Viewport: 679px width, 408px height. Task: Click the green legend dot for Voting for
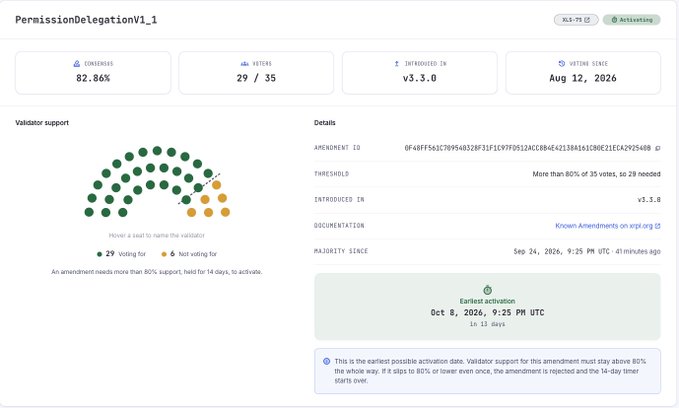pyautogui.click(x=100, y=254)
